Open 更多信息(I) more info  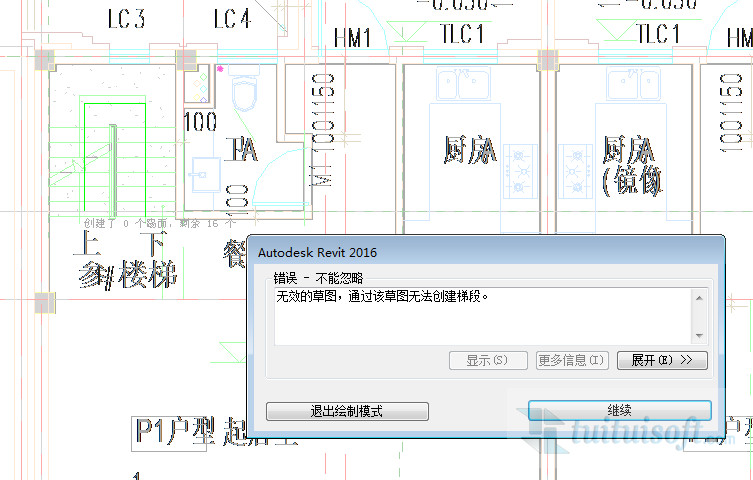pyautogui.click(x=572, y=360)
